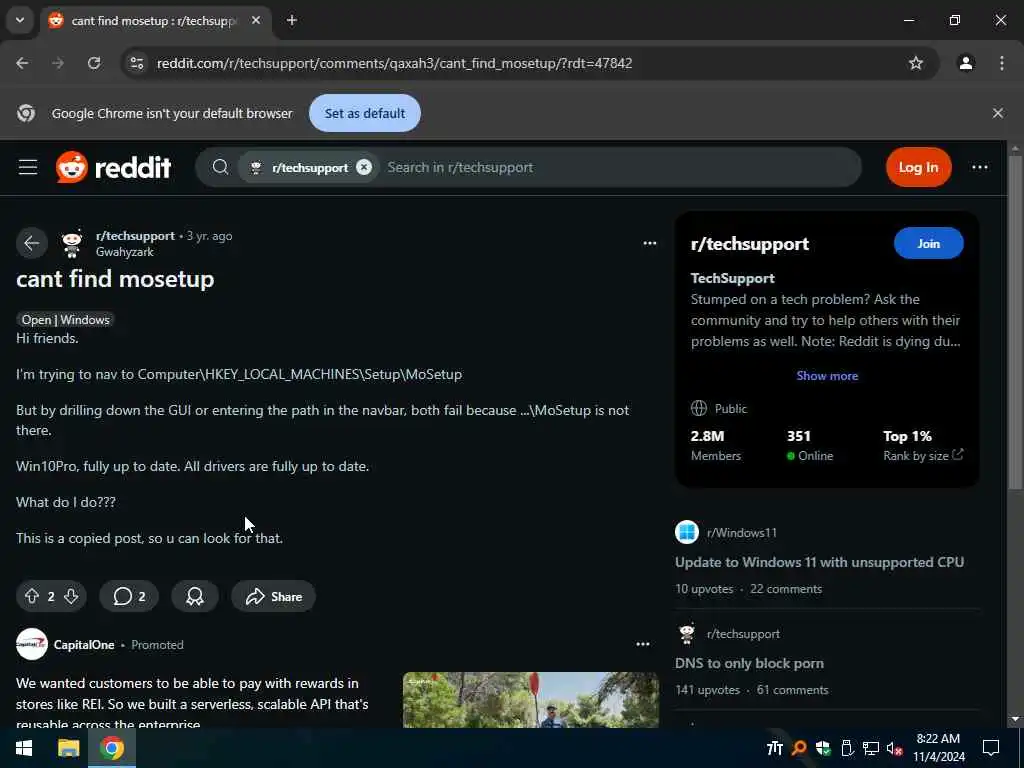Click the award icon on the post
Viewport: 1024px width, 768px height.
click(x=195, y=596)
